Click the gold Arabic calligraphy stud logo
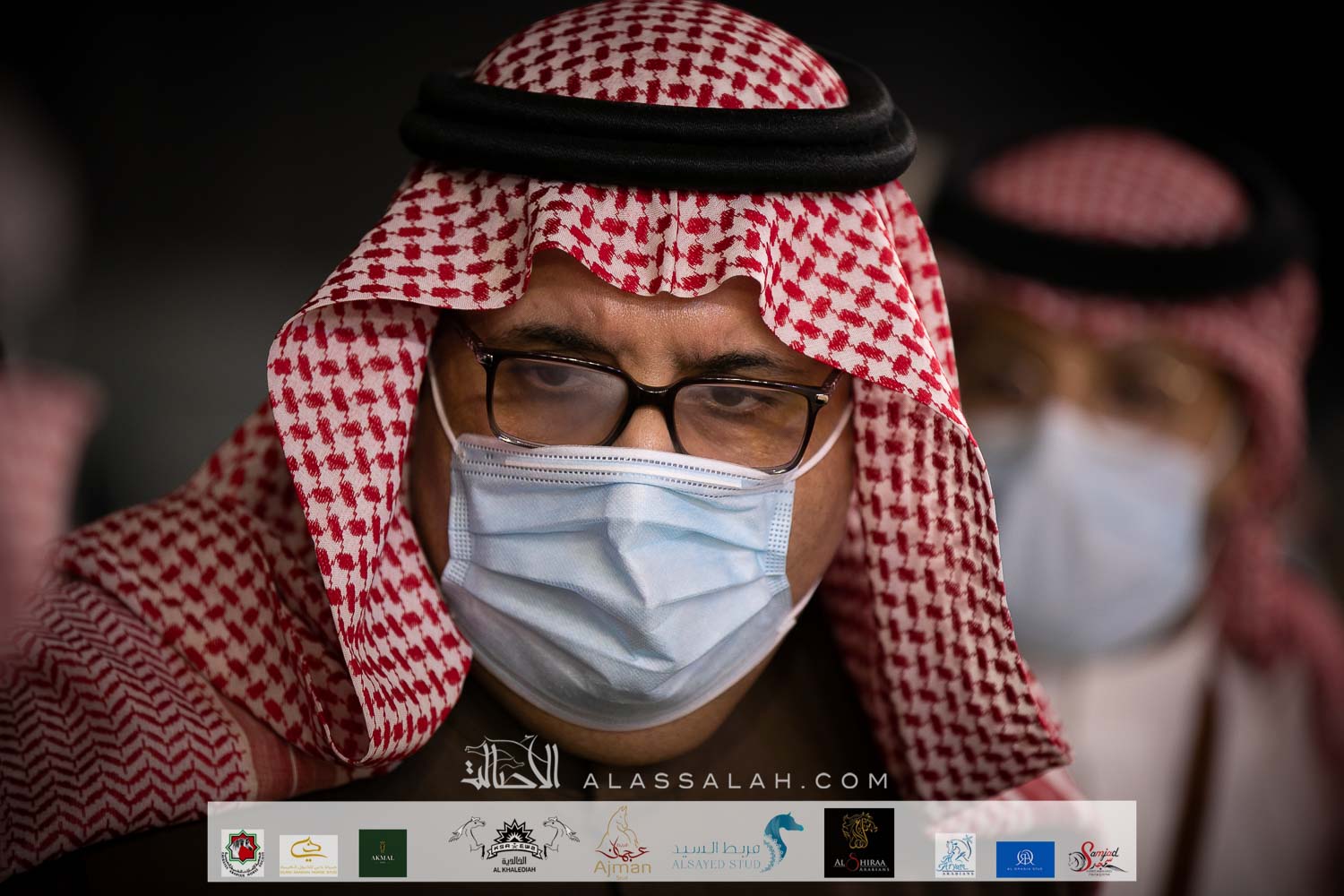The width and height of the screenshot is (1344, 896). click(x=308, y=853)
